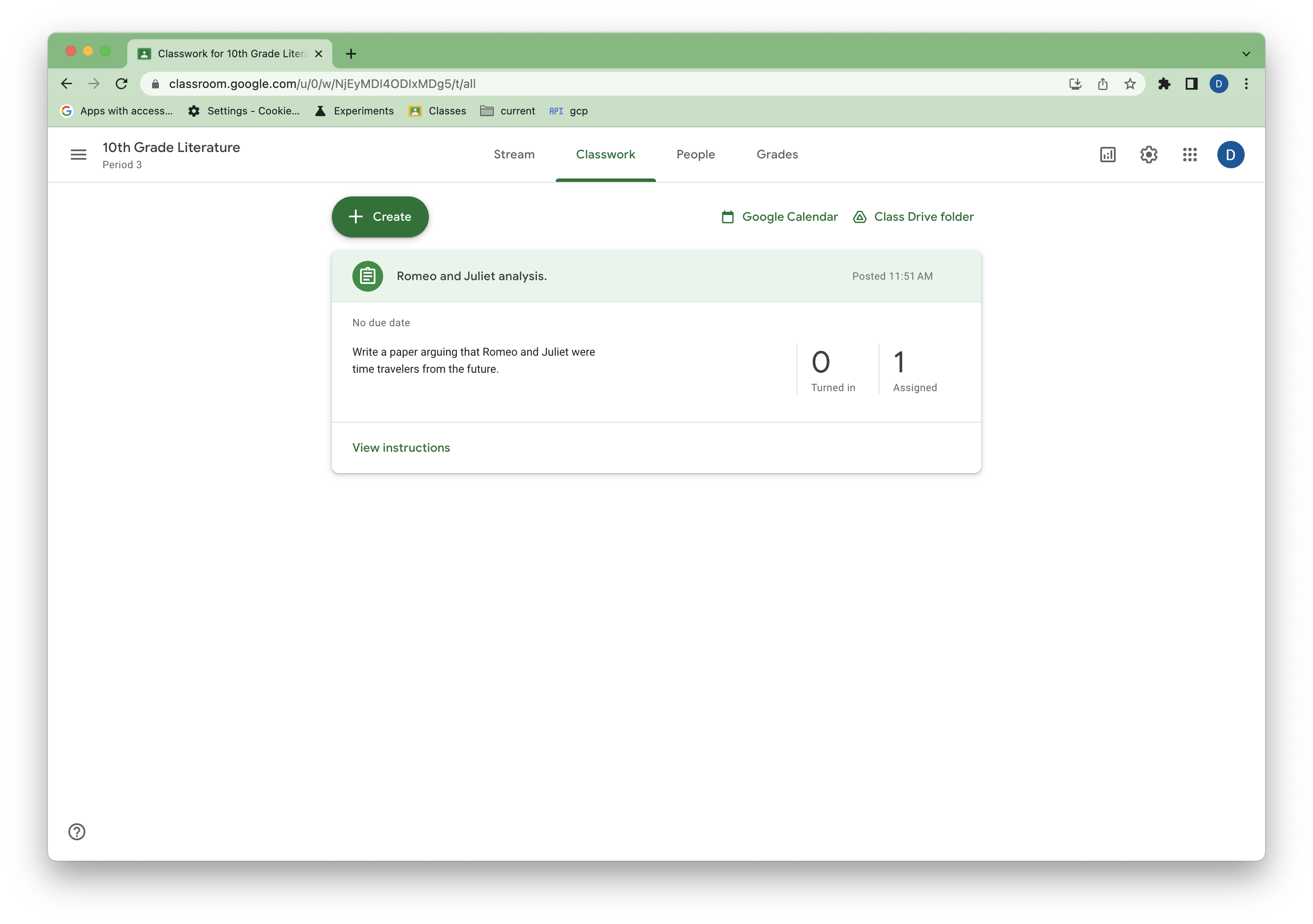Click the Classwork tab
1313x924 pixels.
605,154
